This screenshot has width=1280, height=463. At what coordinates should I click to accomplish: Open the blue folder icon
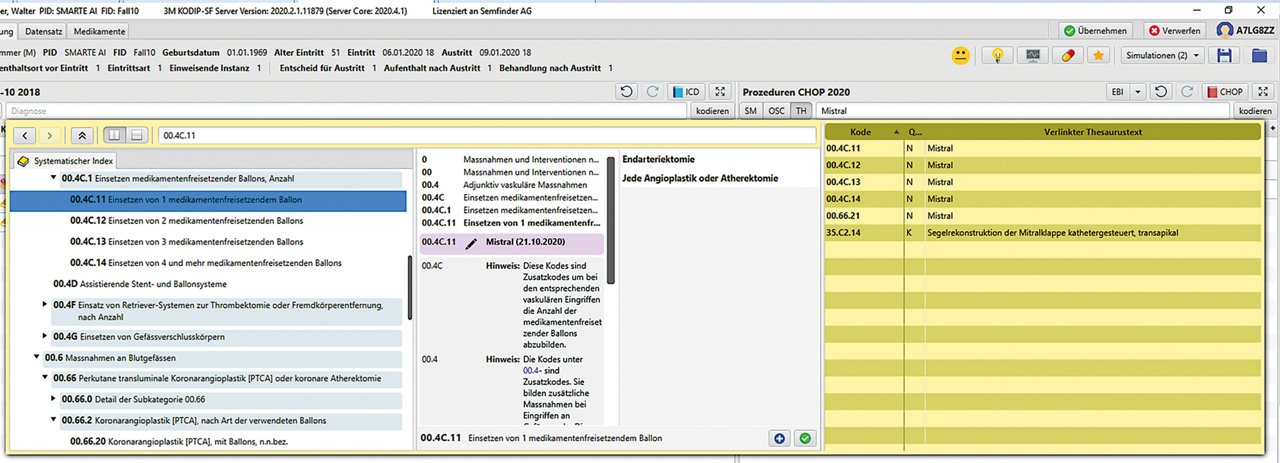[1259, 56]
